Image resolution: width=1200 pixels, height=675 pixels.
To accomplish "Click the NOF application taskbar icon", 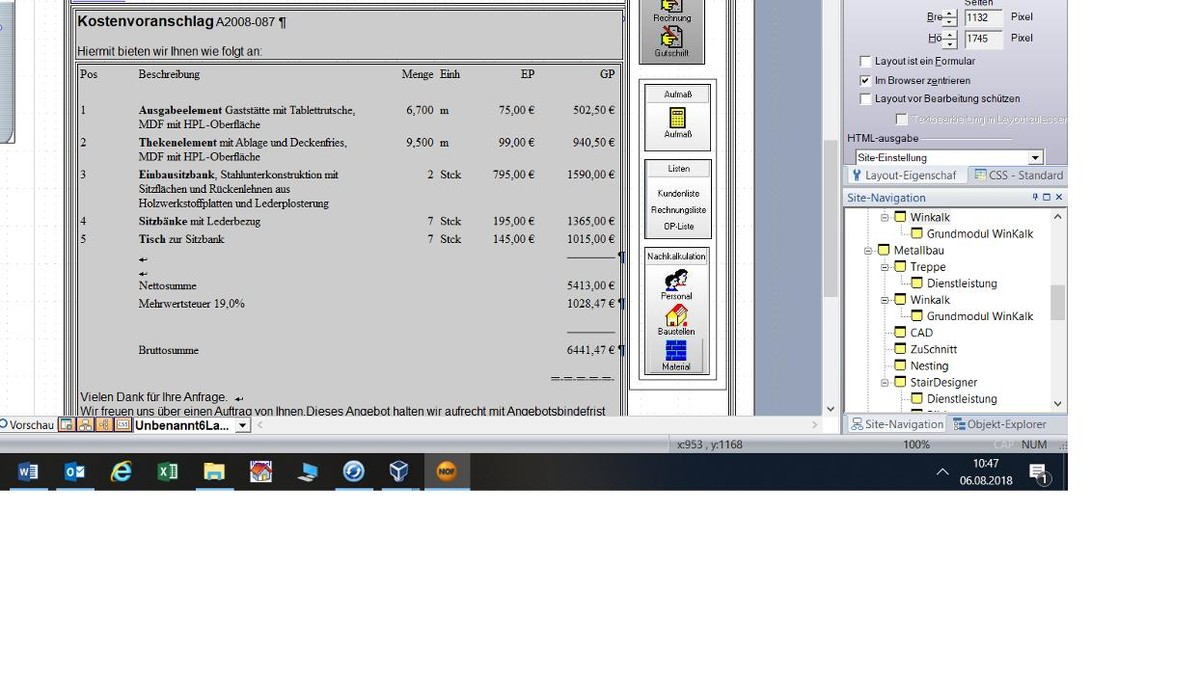I will pyautogui.click(x=446, y=472).
